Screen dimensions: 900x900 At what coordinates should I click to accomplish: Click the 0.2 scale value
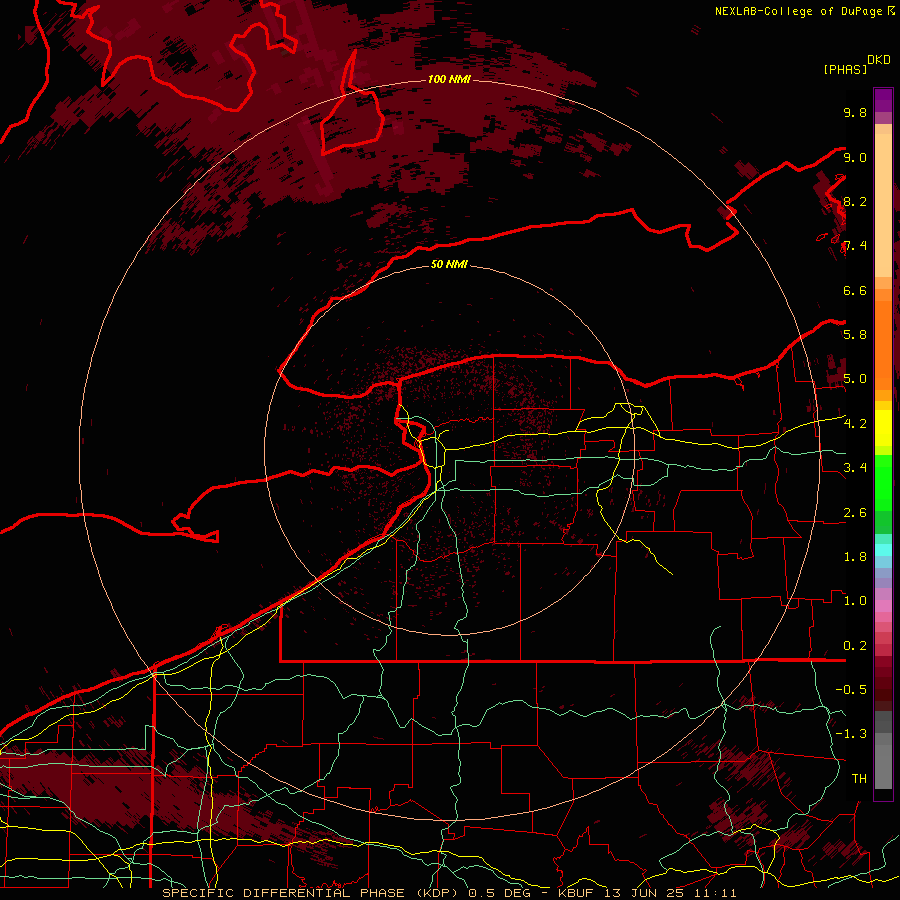[855, 645]
